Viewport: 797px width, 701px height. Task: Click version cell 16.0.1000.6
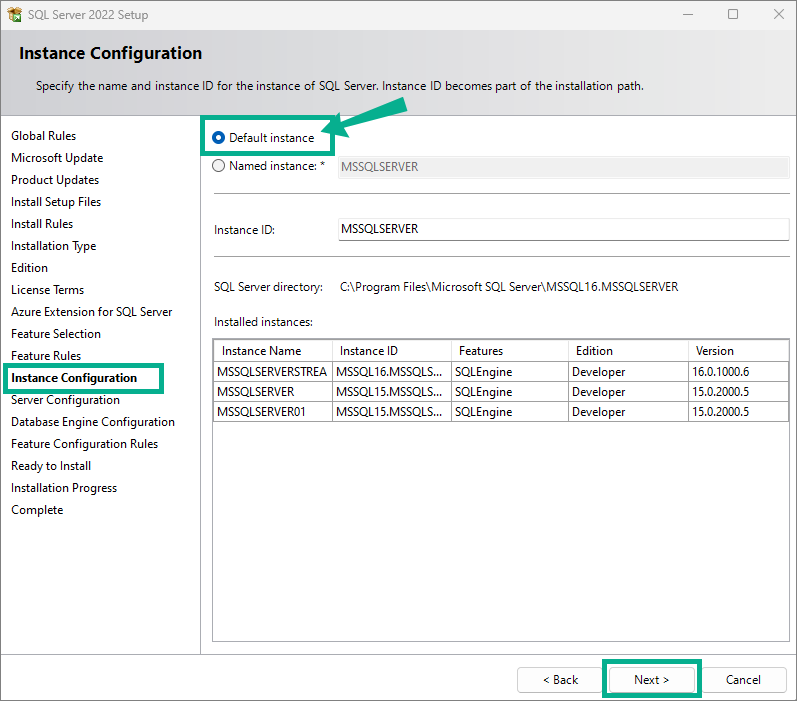739,372
